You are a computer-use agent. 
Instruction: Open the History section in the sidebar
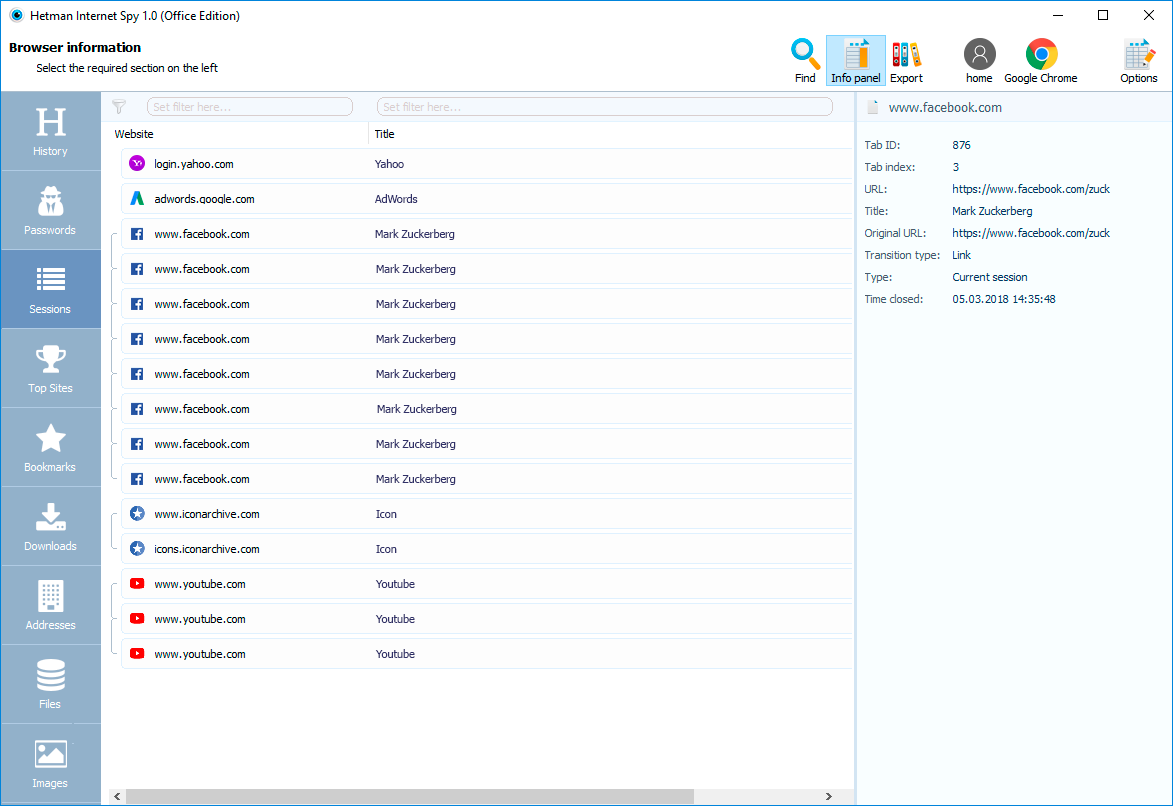tap(50, 132)
